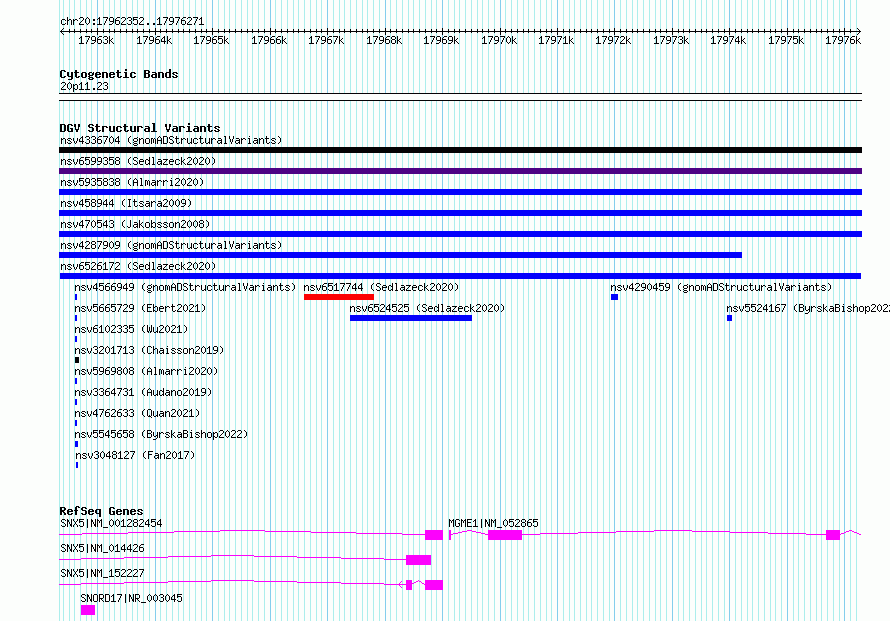The width and height of the screenshot is (890, 621).
Task: Click the small nsv4290459 variant marker
Action: pyautogui.click(x=614, y=297)
